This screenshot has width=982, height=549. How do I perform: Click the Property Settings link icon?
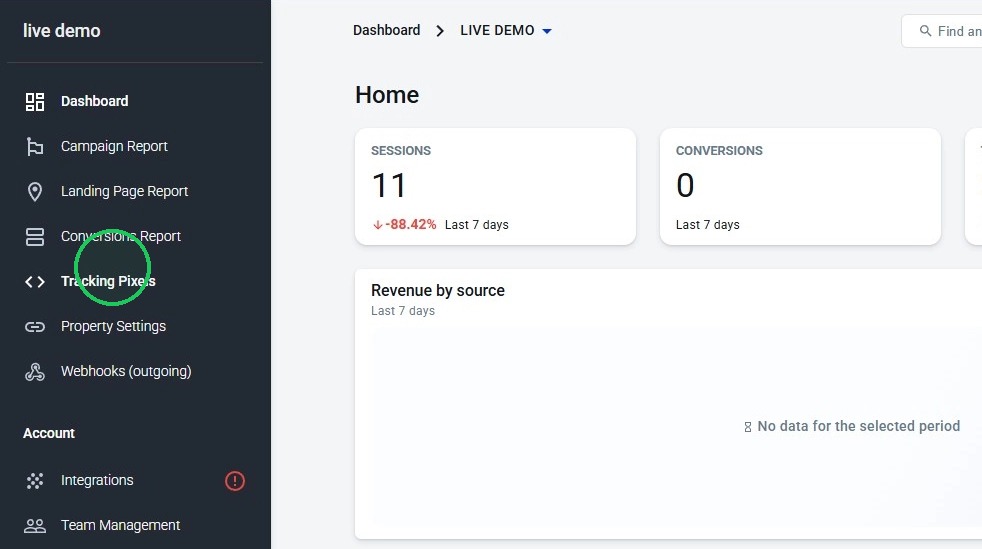(34, 327)
